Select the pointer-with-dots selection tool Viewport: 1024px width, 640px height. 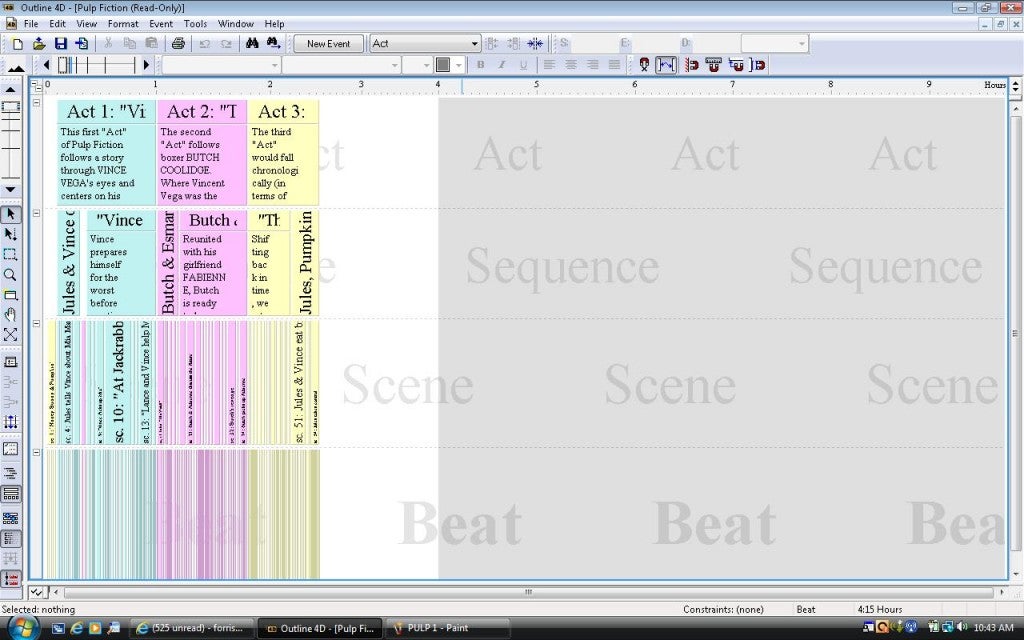10,234
